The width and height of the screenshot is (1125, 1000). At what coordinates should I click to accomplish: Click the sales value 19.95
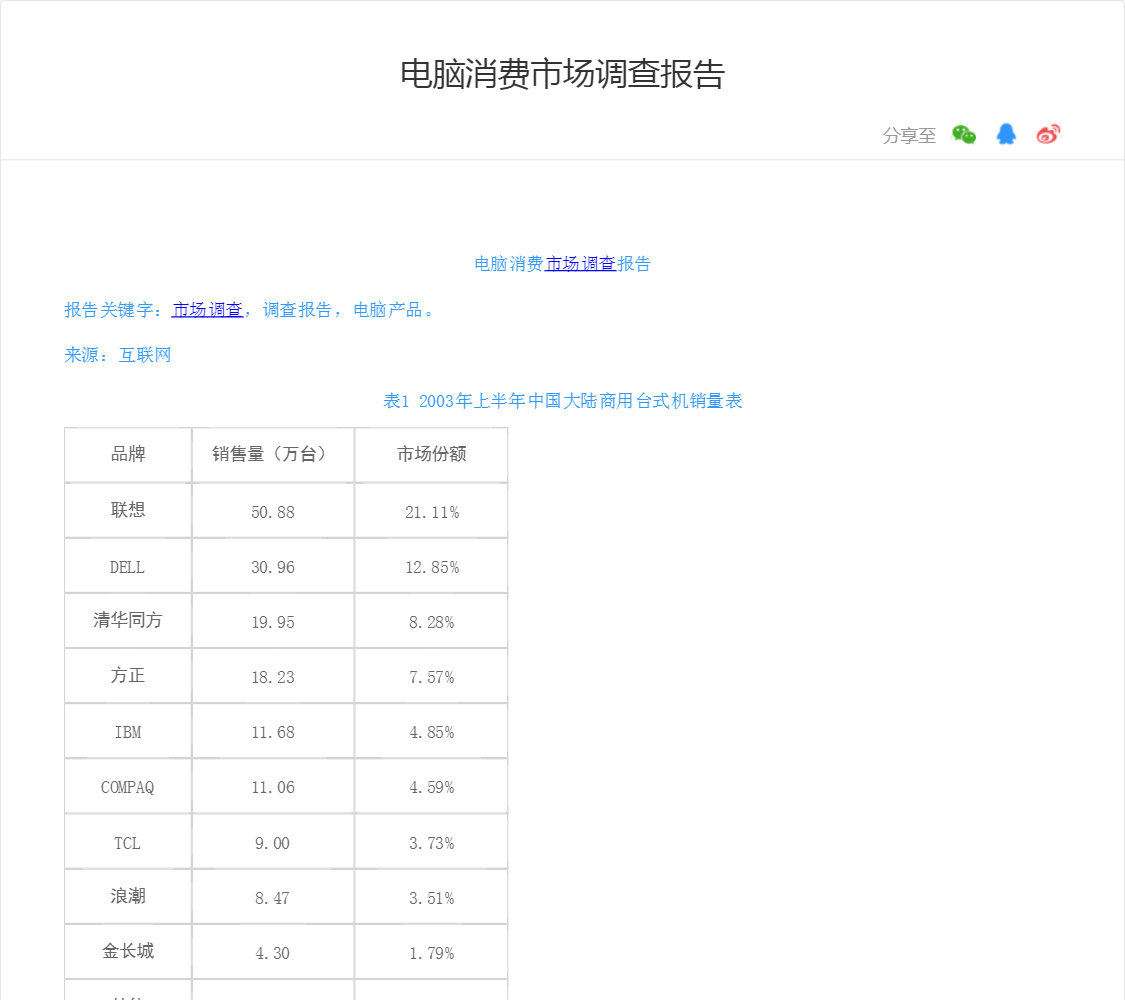click(273, 623)
